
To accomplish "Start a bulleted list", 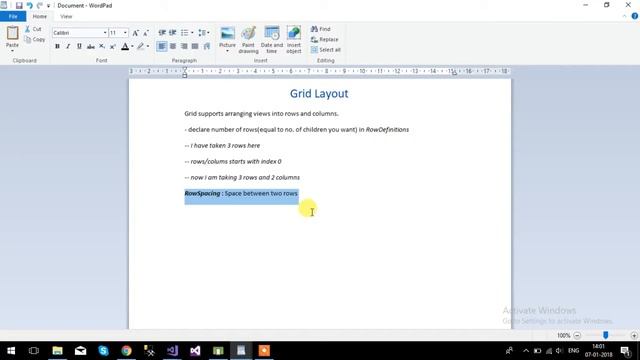I will tap(184, 33).
